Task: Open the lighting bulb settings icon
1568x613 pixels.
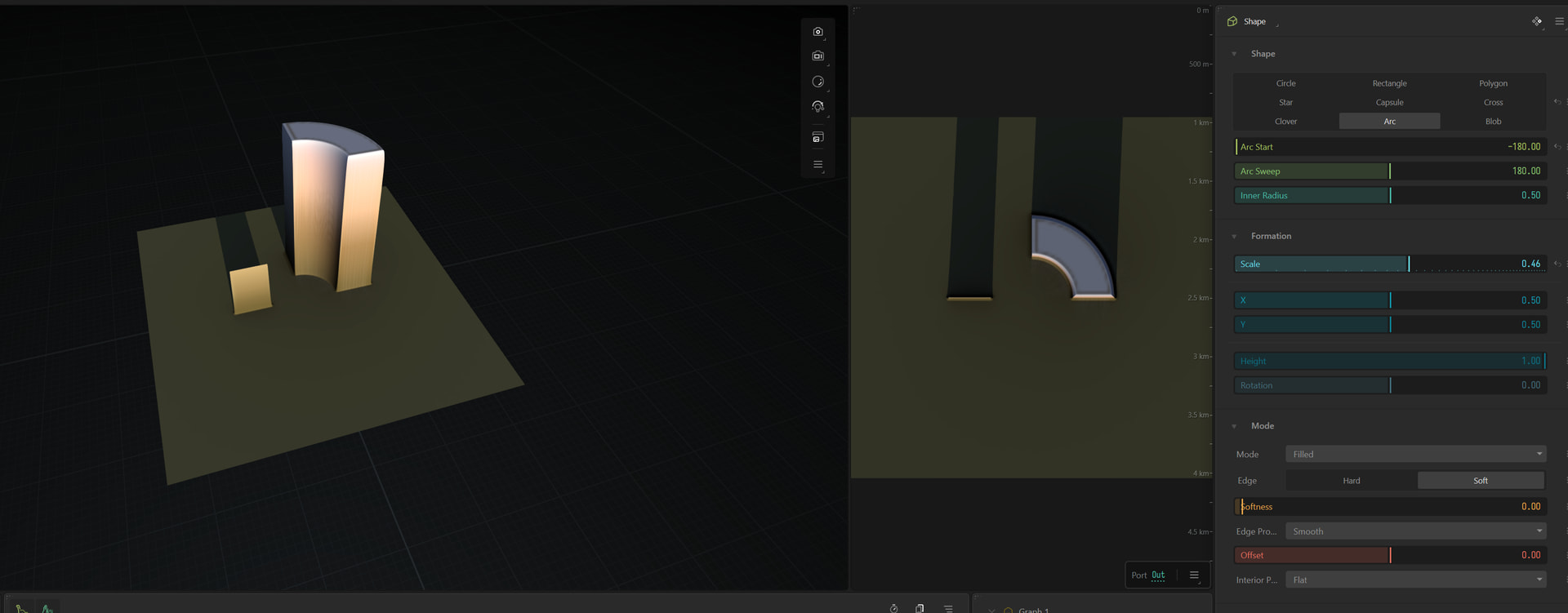Action: click(x=817, y=107)
